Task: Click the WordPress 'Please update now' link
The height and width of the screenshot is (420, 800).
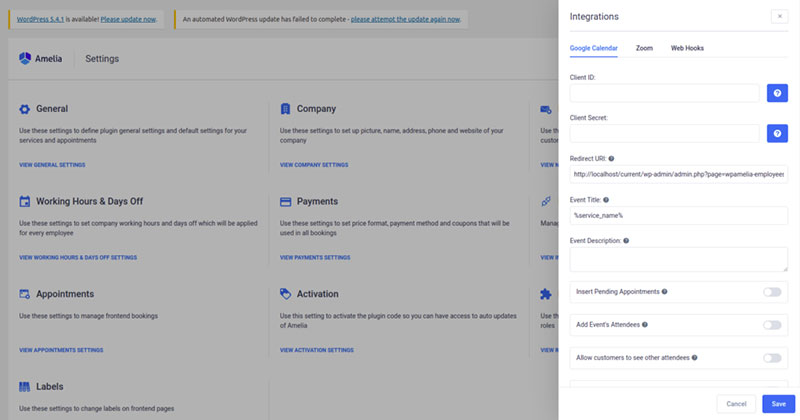Action: tap(127, 19)
